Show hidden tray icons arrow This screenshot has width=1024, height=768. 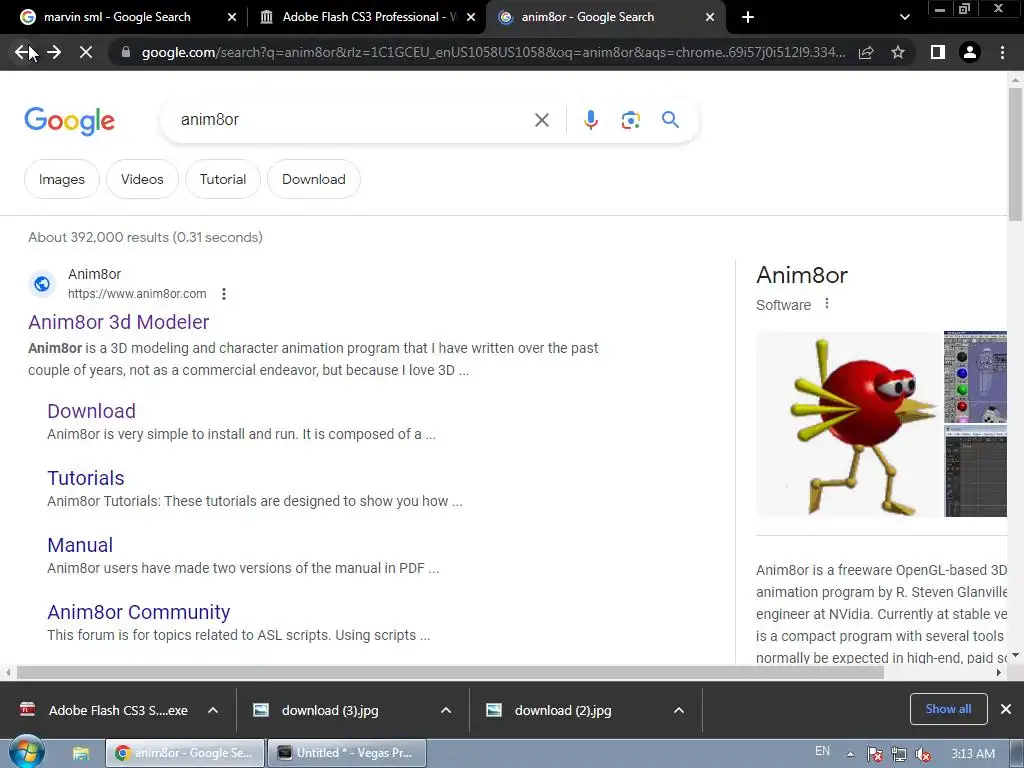click(850, 754)
